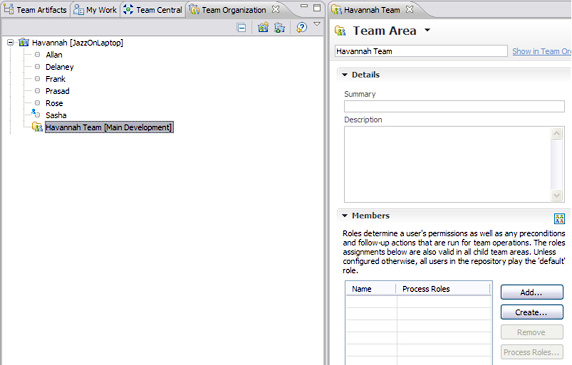Click the Team Organization tab icon
572x365 pixels.
(x=194, y=9)
